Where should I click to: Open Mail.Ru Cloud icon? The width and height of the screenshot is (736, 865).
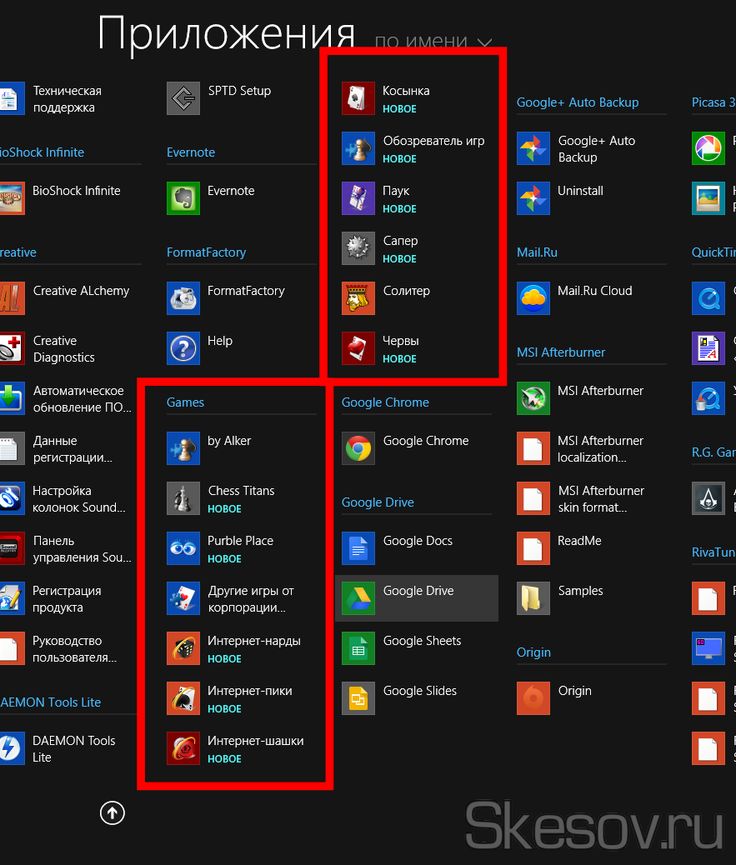coord(533,298)
